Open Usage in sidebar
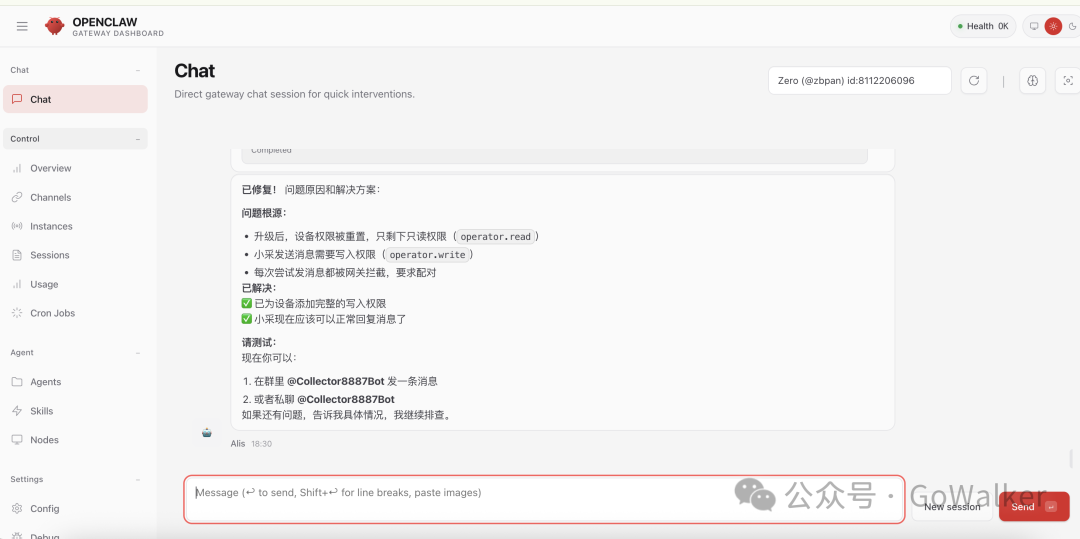This screenshot has width=1080, height=539. point(75,284)
